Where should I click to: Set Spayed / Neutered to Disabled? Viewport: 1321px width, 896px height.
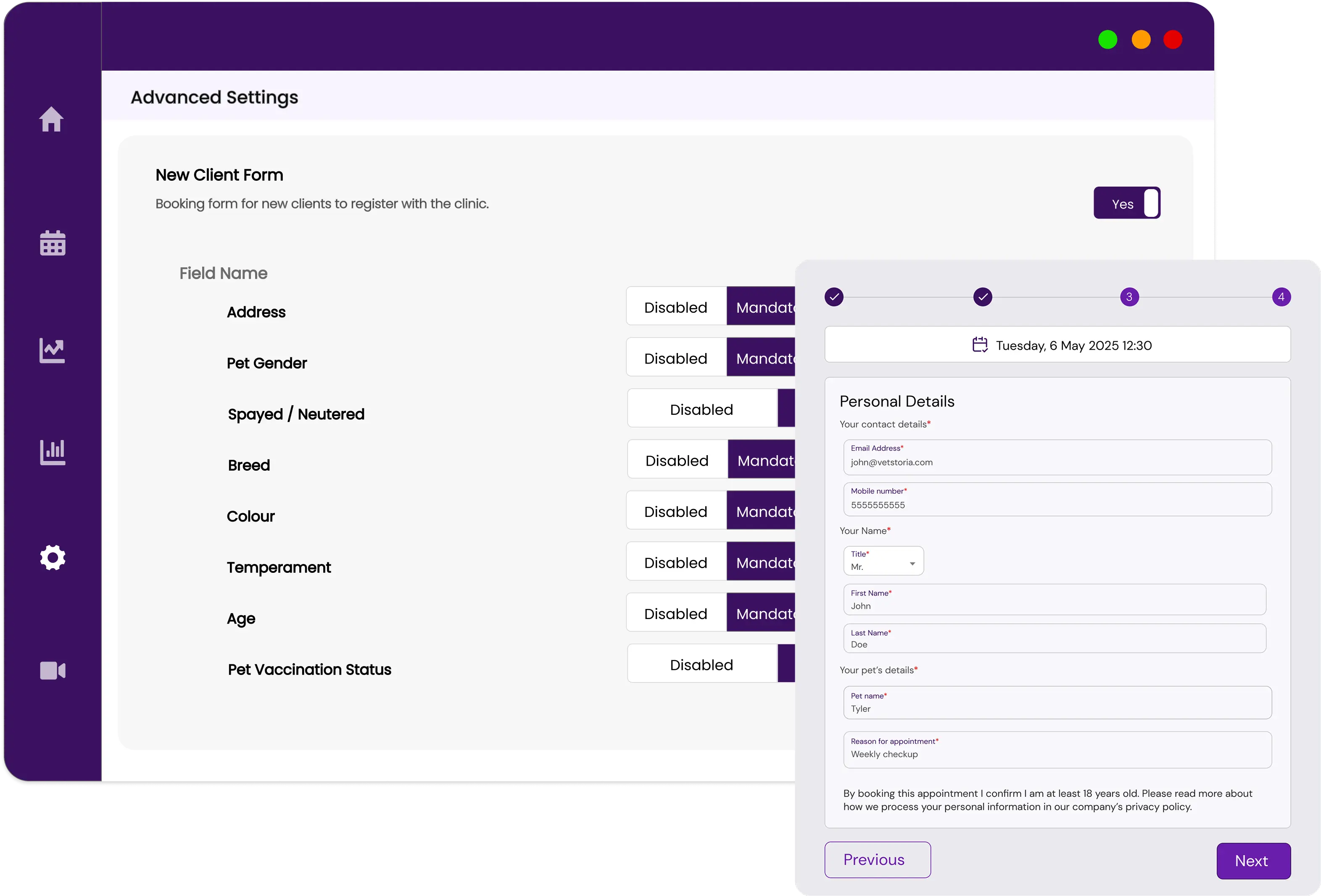point(701,409)
